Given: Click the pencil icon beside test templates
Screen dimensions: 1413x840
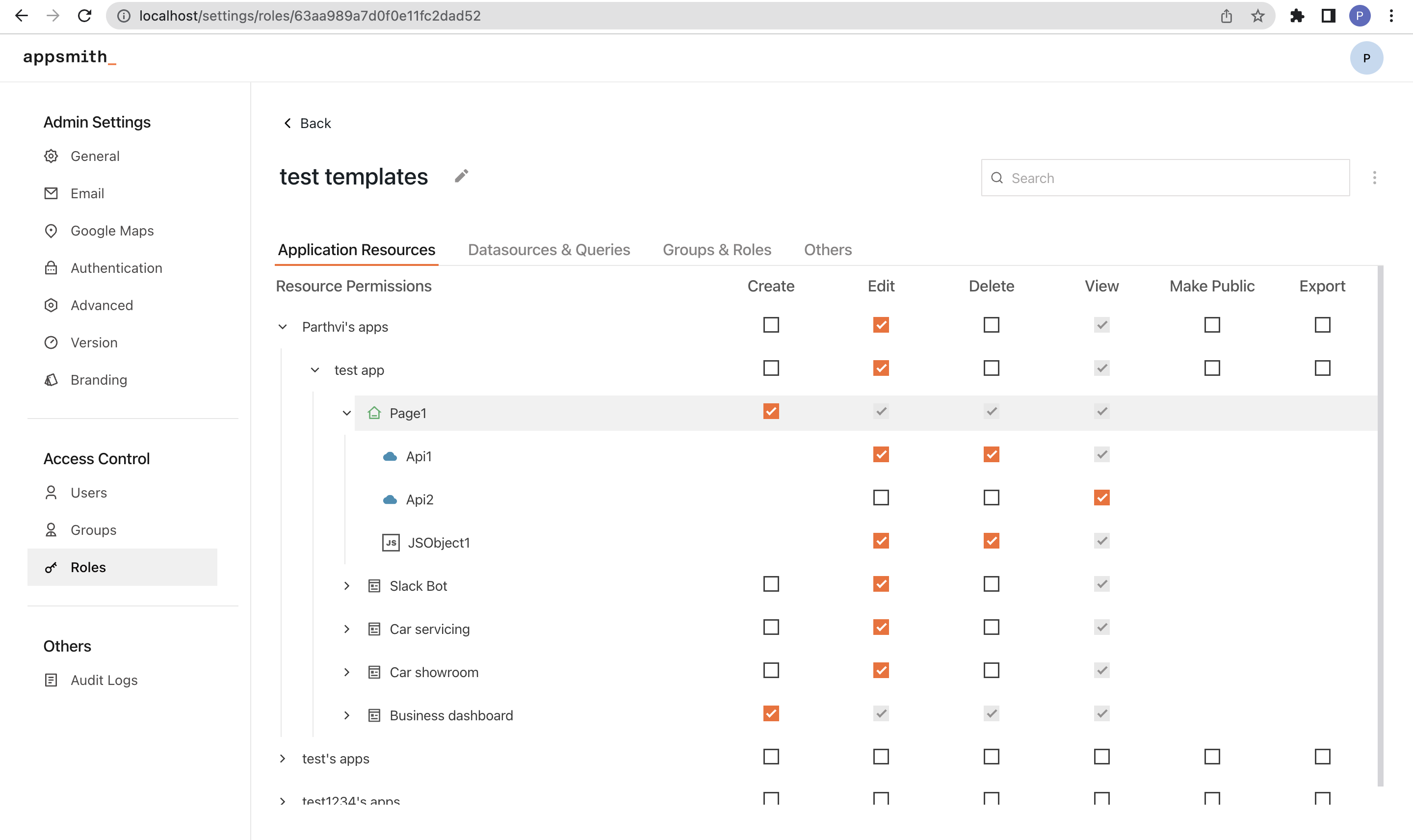Looking at the screenshot, I should point(461,177).
